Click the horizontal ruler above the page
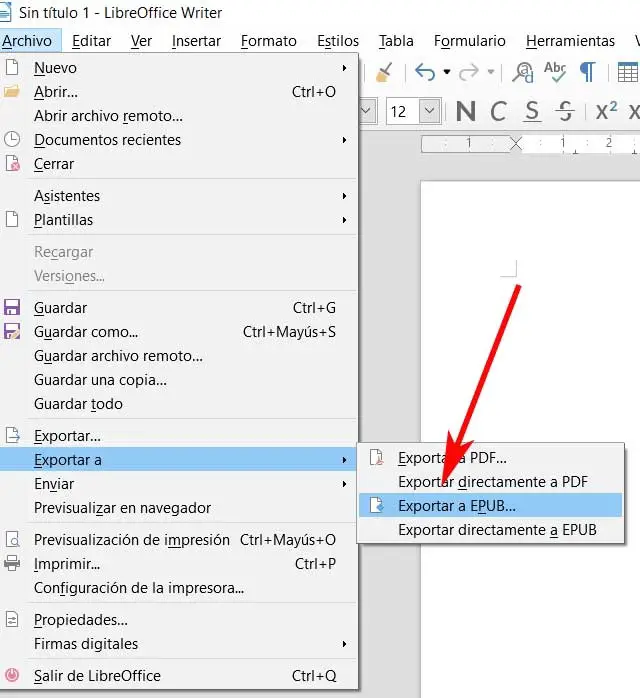The image size is (640, 698). pos(530,143)
